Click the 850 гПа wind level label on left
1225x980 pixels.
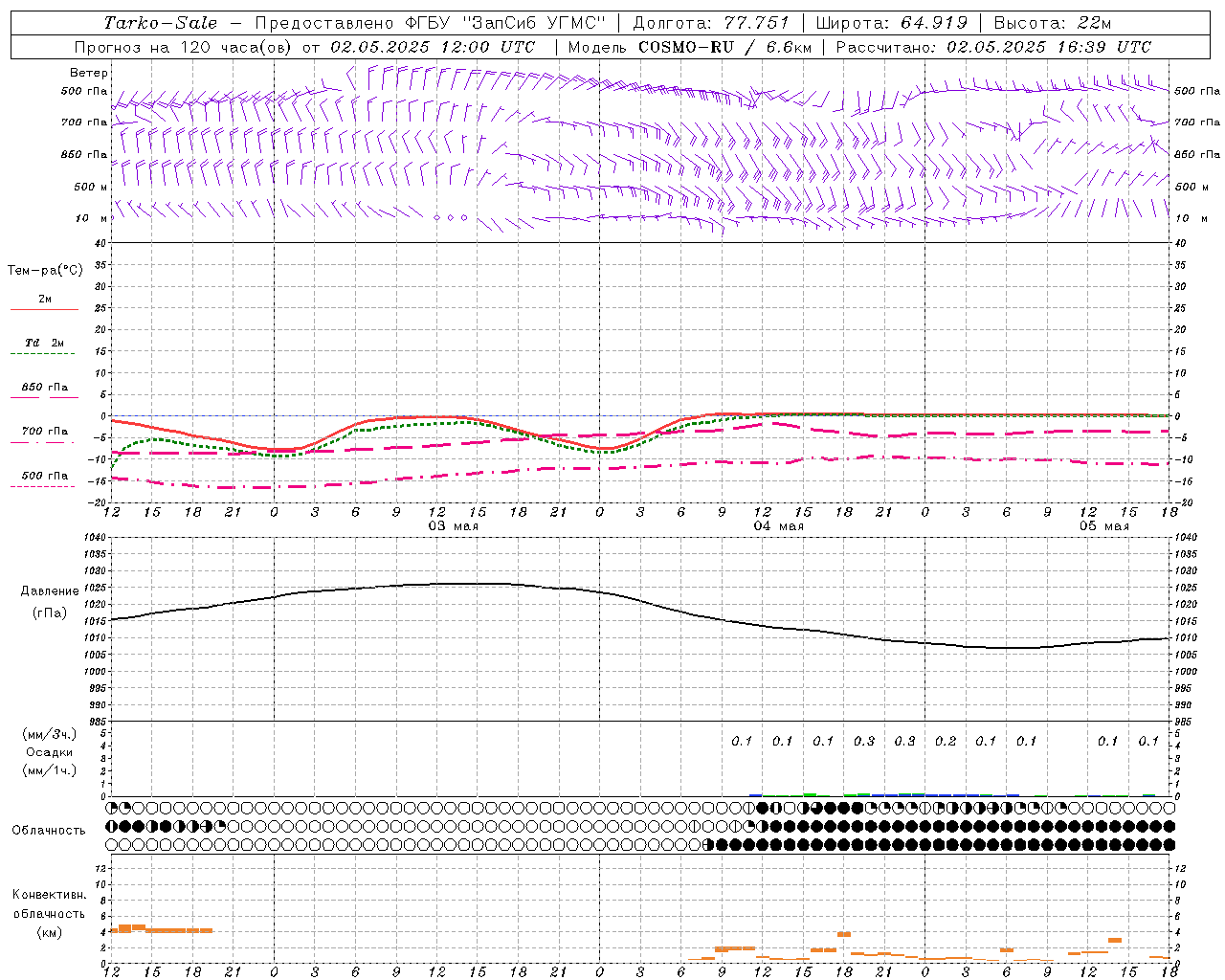[x=84, y=154]
